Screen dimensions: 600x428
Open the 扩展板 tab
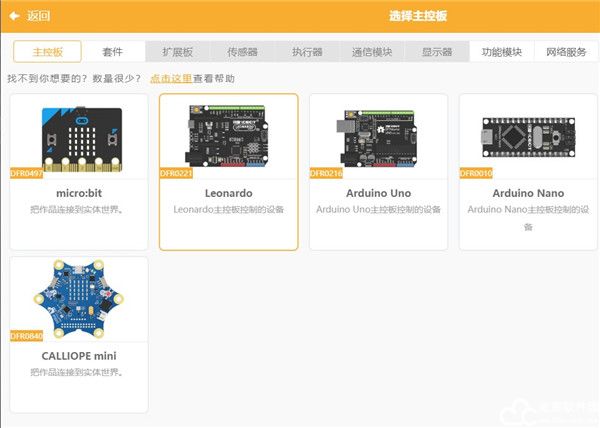tap(177, 52)
